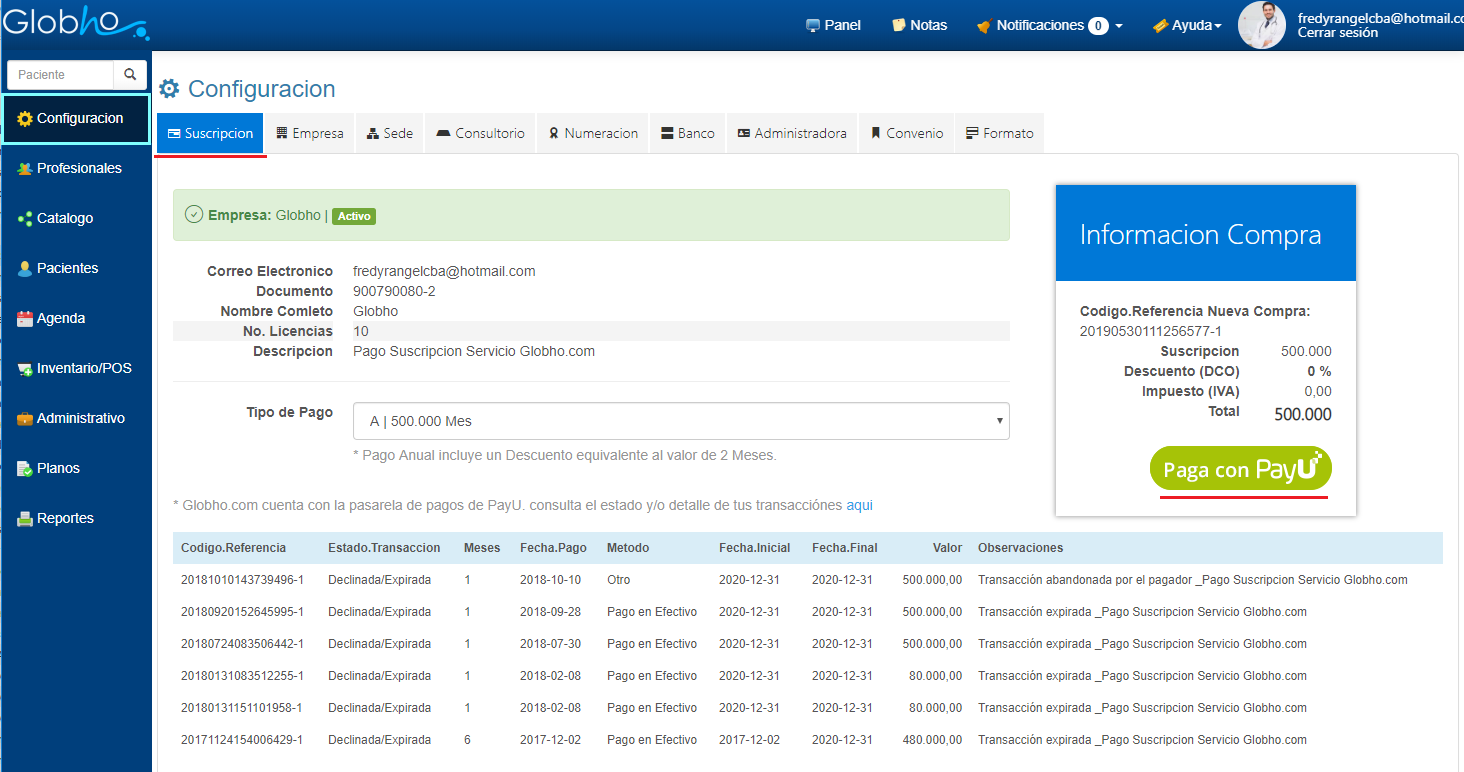Expand the Ayuda menu
This screenshot has width=1464, height=772.
click(1187, 25)
